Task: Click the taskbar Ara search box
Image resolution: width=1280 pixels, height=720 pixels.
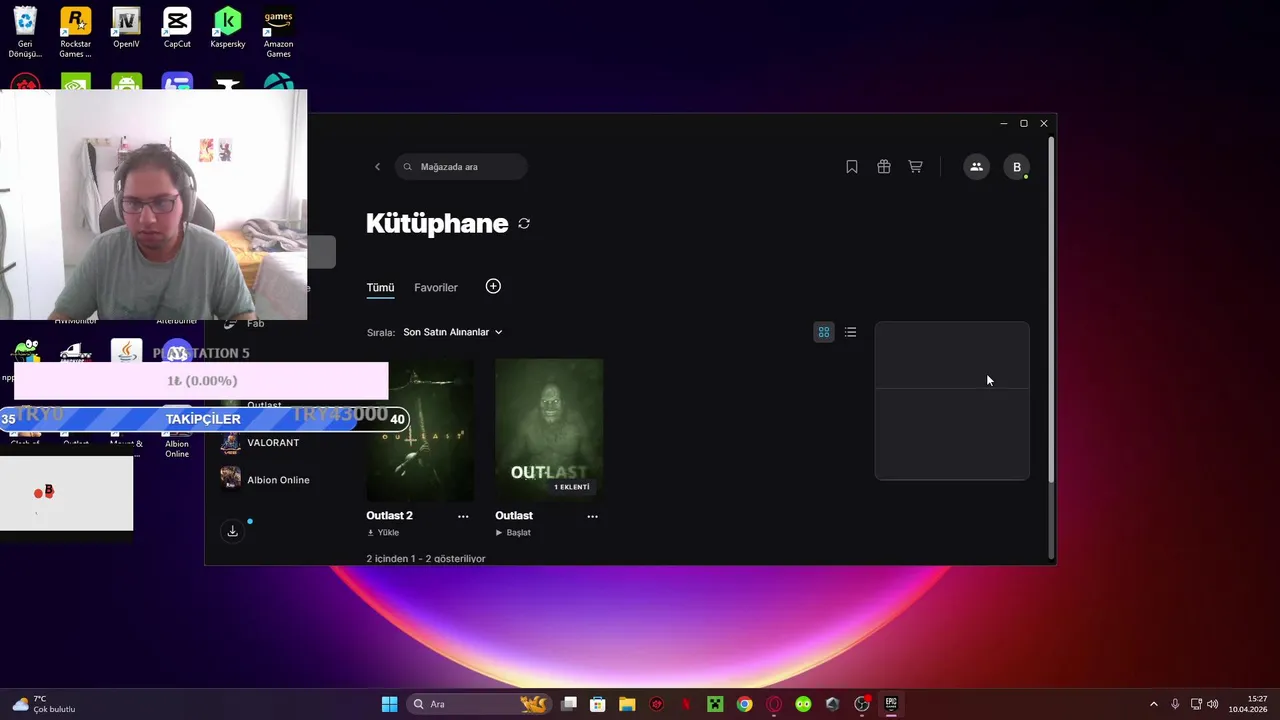Action: (x=480, y=704)
